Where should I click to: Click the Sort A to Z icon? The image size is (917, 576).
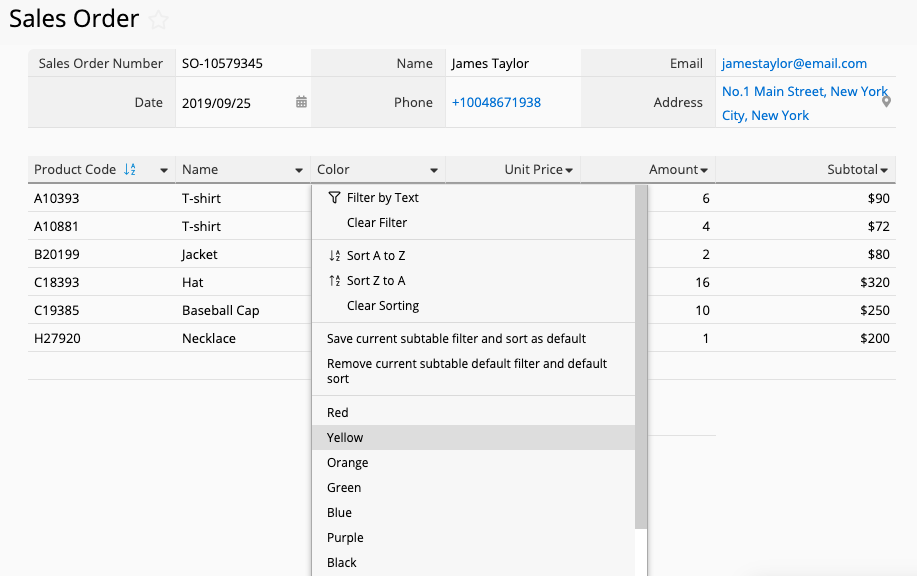click(335, 256)
